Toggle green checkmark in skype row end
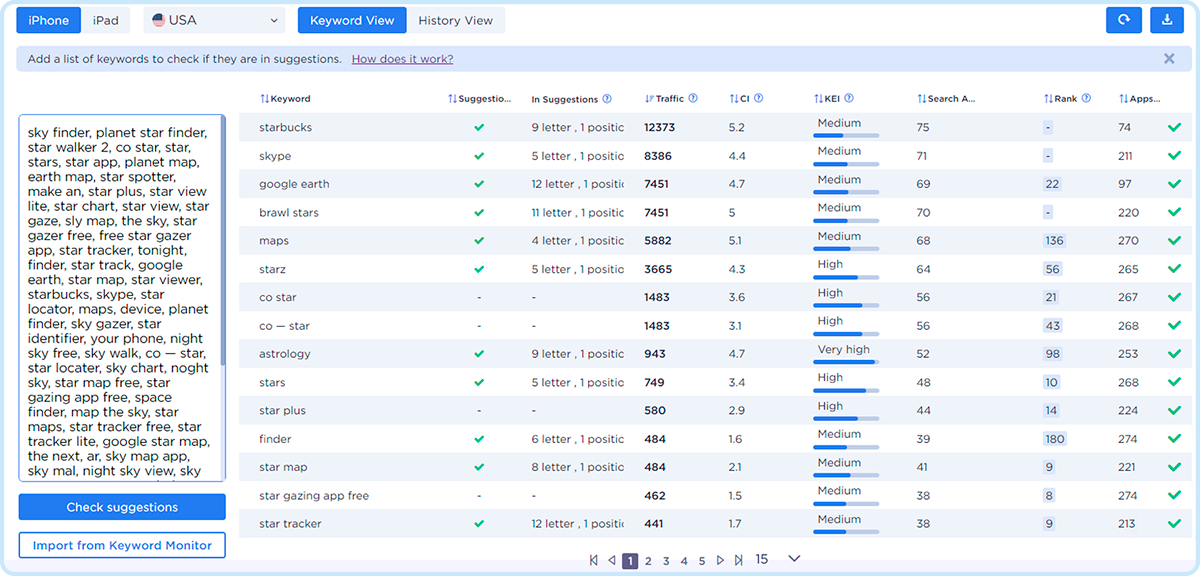1200x576 pixels. coord(1174,156)
